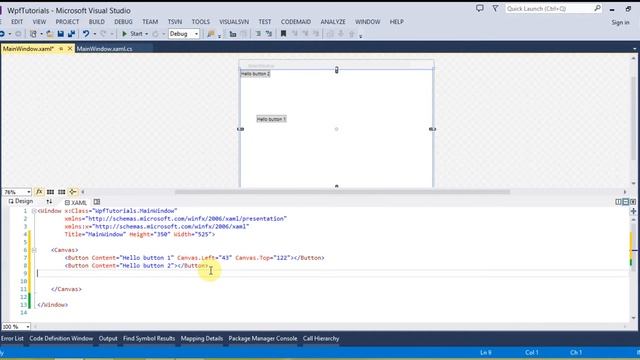
Task: Open the New Project icon dropdown arrow
Action: tap(41, 34)
